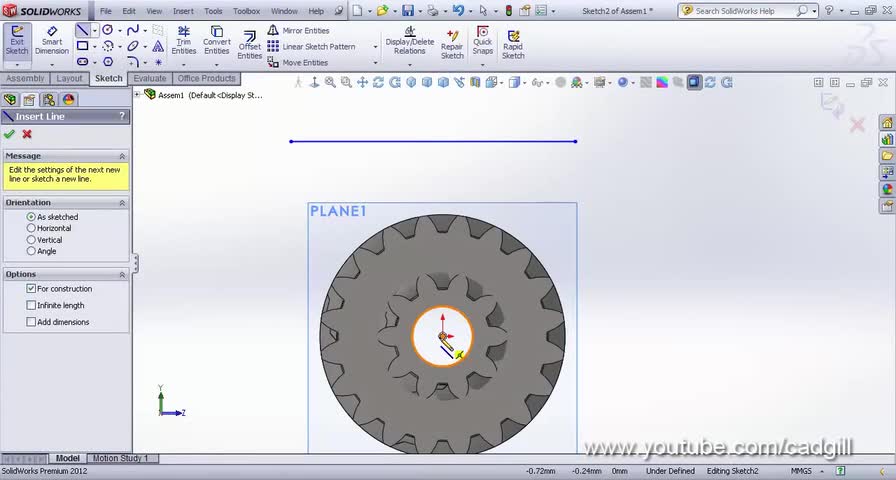Select the Polygon sketch tool
Image resolution: width=896 pixels, height=480 pixels.
point(107,62)
